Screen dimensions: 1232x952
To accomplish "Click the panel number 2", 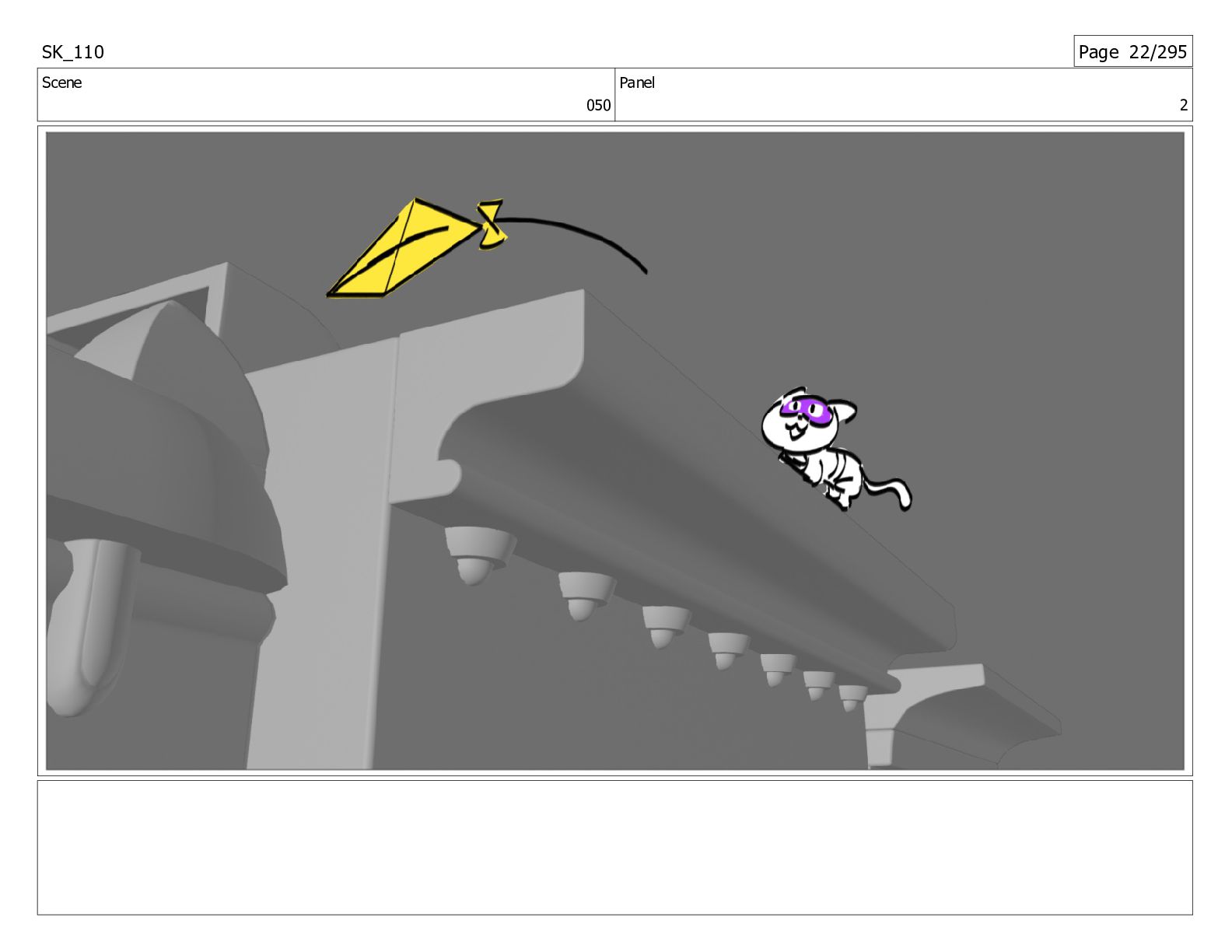I will [x=1184, y=105].
